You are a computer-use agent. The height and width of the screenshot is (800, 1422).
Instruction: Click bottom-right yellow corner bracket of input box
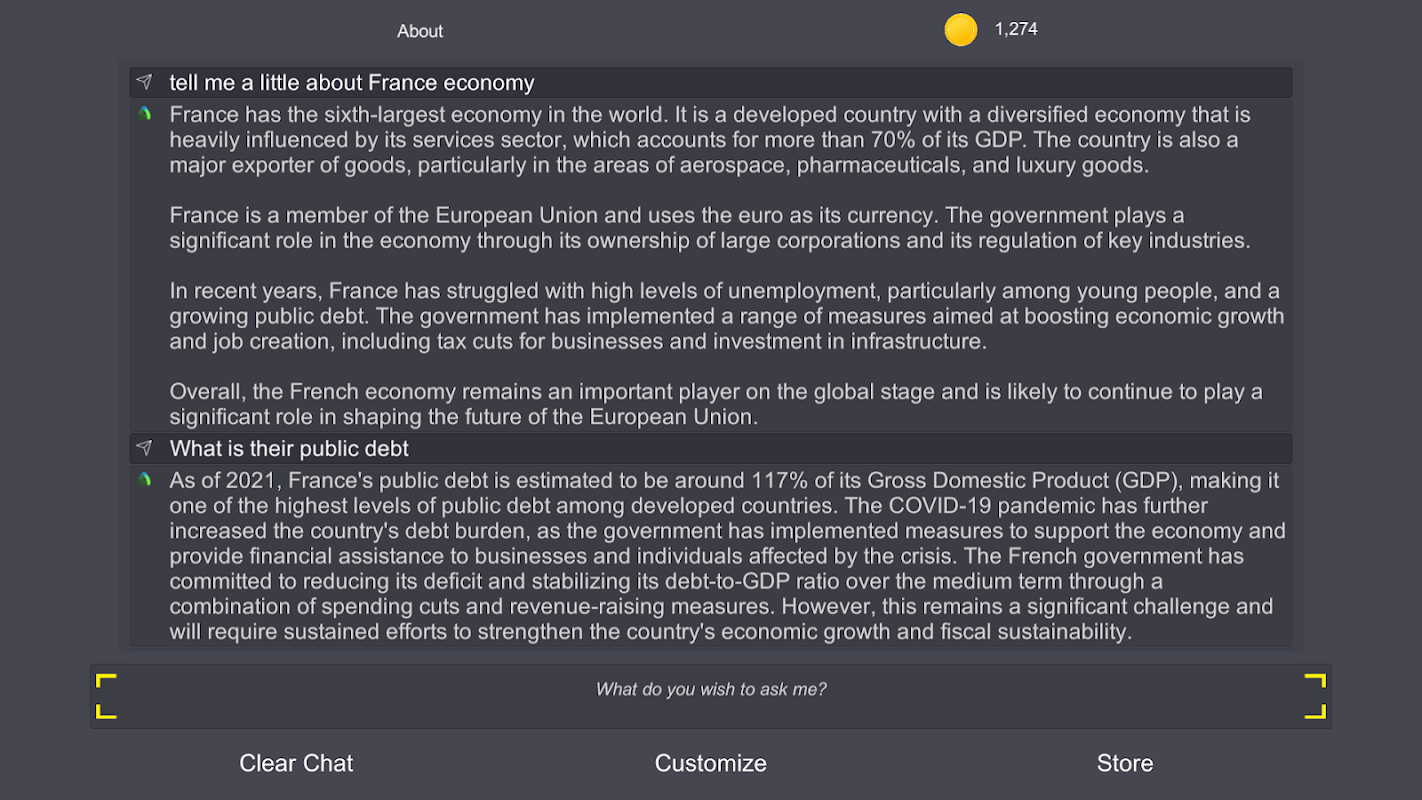1315,710
